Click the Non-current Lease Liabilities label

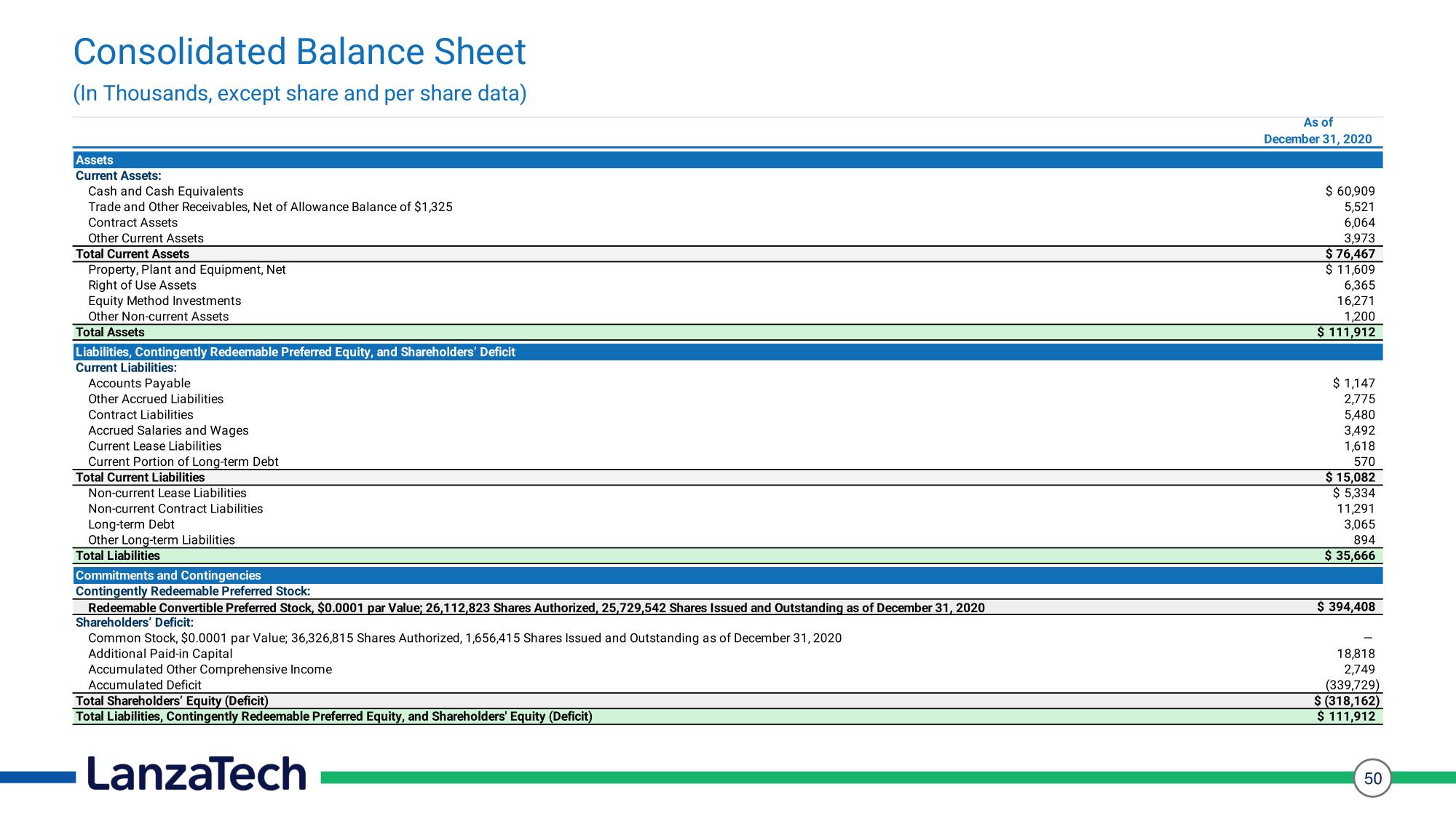167,493
